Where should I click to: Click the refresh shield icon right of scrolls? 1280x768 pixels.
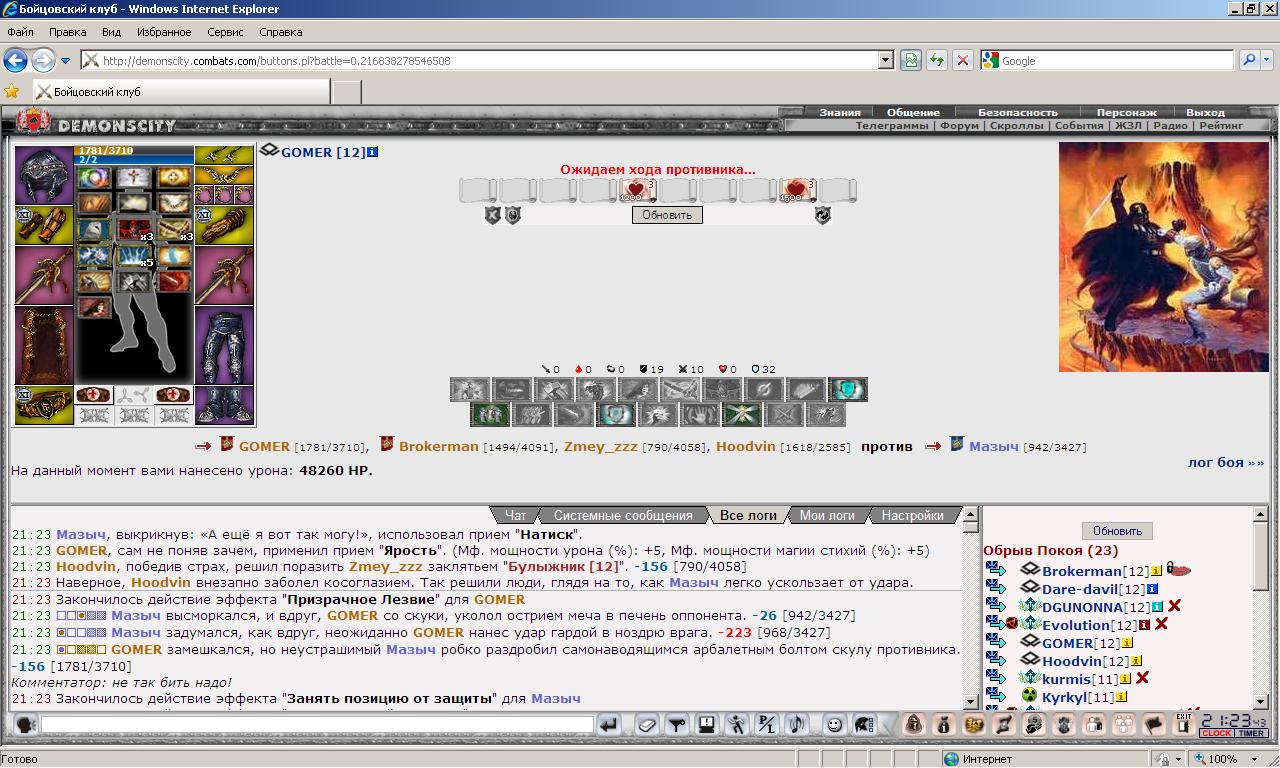click(x=823, y=214)
